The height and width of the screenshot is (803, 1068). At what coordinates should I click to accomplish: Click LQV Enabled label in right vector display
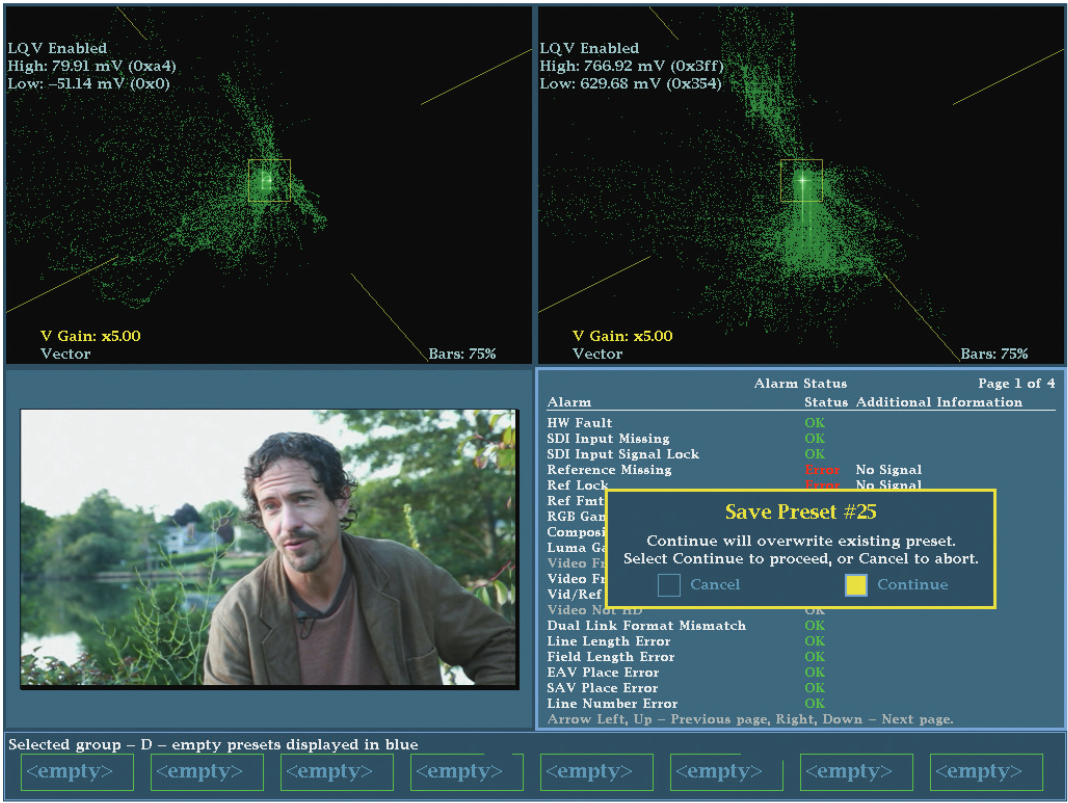[x=589, y=48]
